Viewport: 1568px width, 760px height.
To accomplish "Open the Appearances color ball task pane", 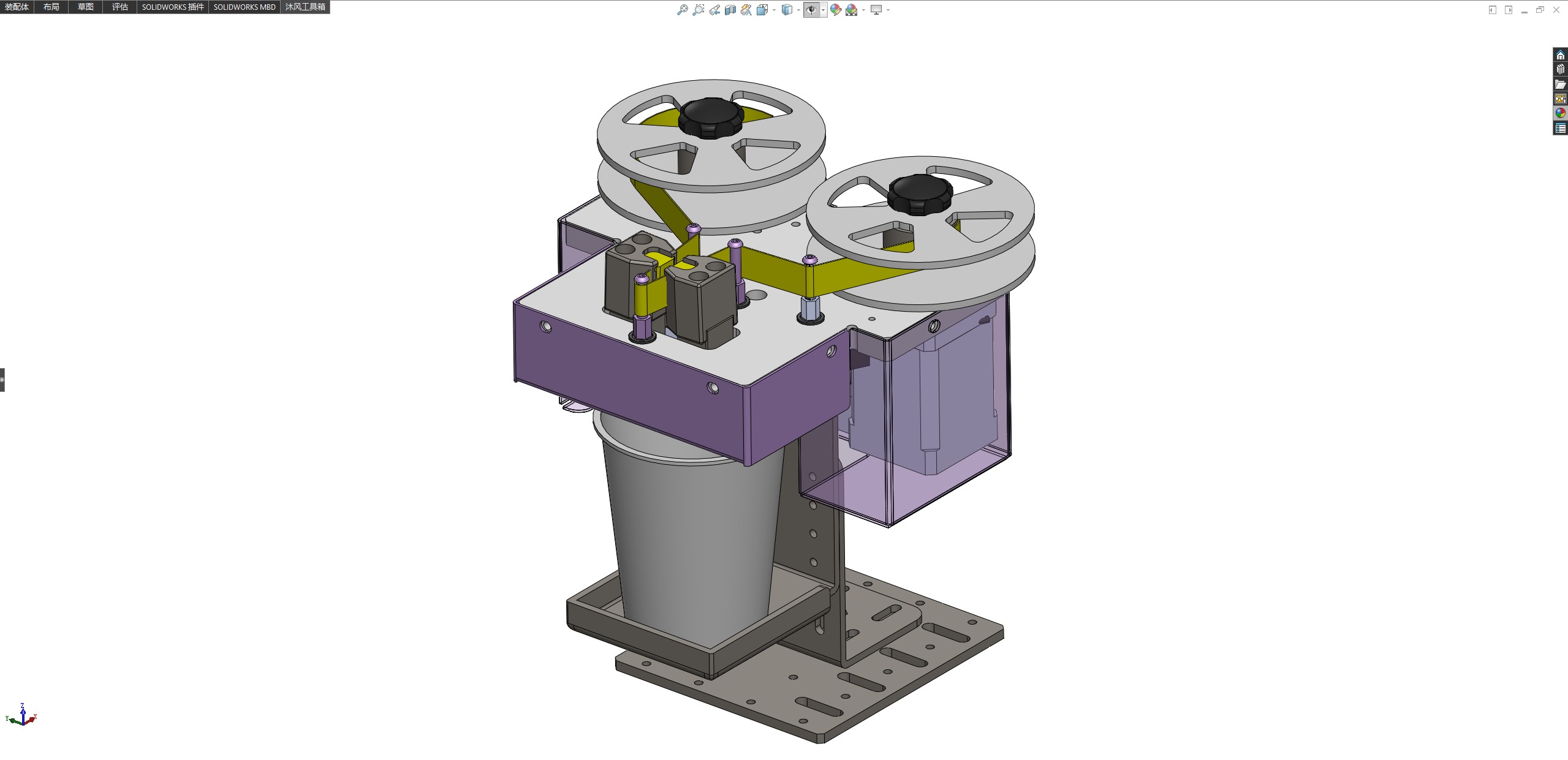I will pyautogui.click(x=1560, y=113).
